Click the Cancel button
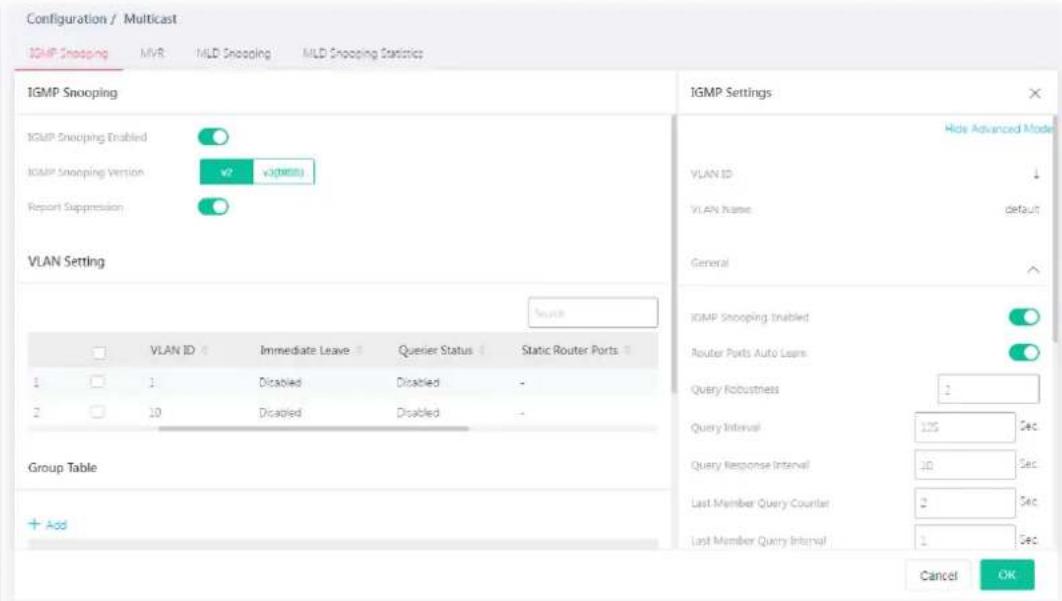Viewport: 1062px width, 601px height. point(938,575)
